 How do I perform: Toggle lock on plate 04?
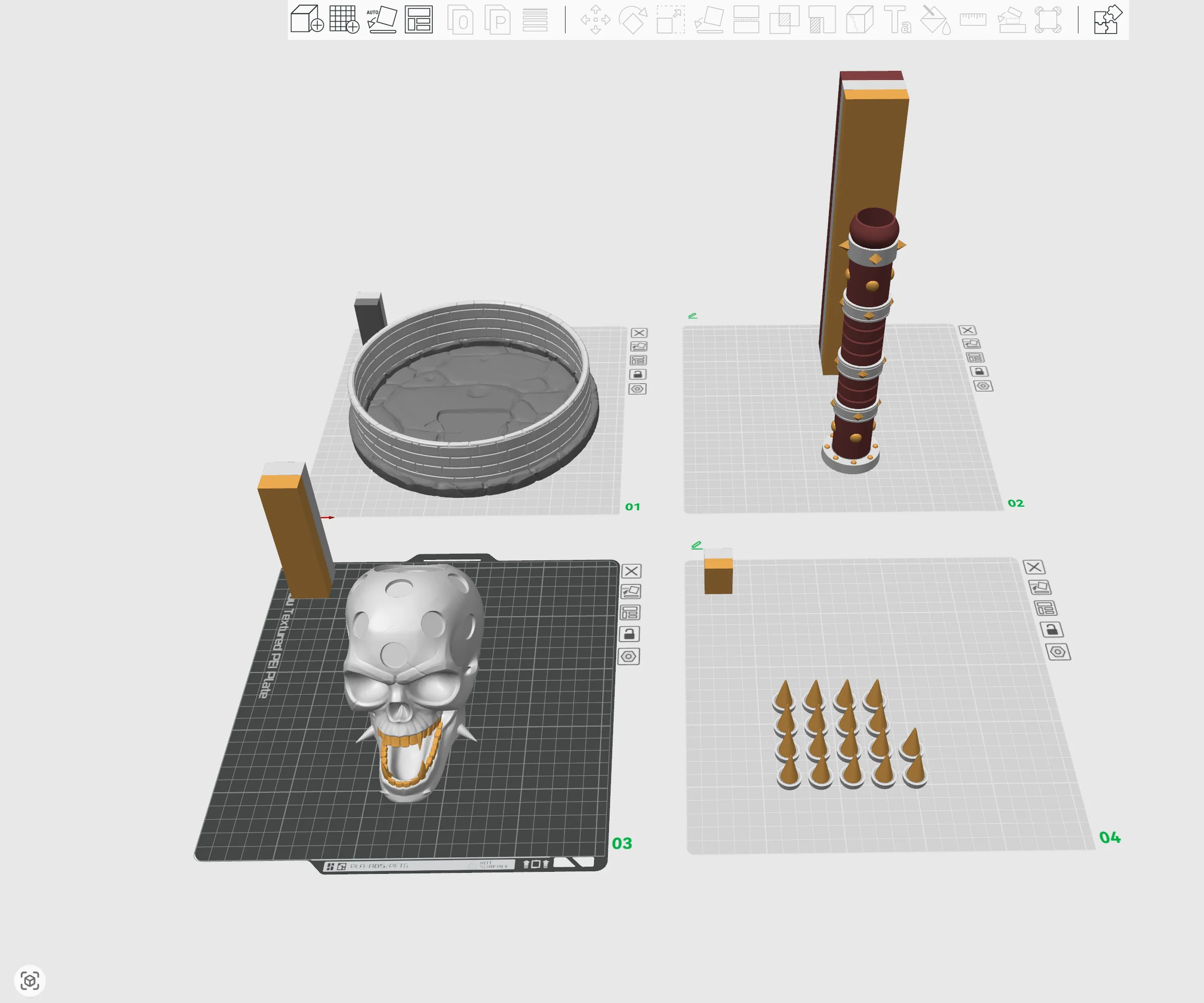pyautogui.click(x=1052, y=630)
